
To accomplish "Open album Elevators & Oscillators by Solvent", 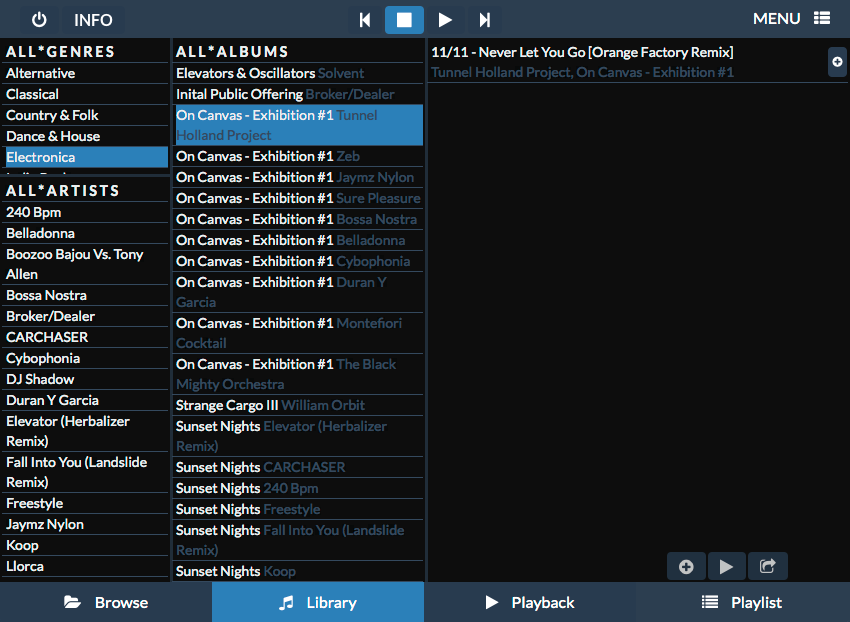I will [x=298, y=73].
